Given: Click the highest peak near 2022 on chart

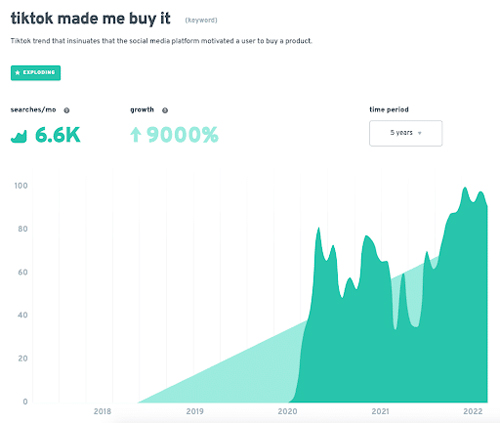Looking at the screenshot, I should coord(465,189).
